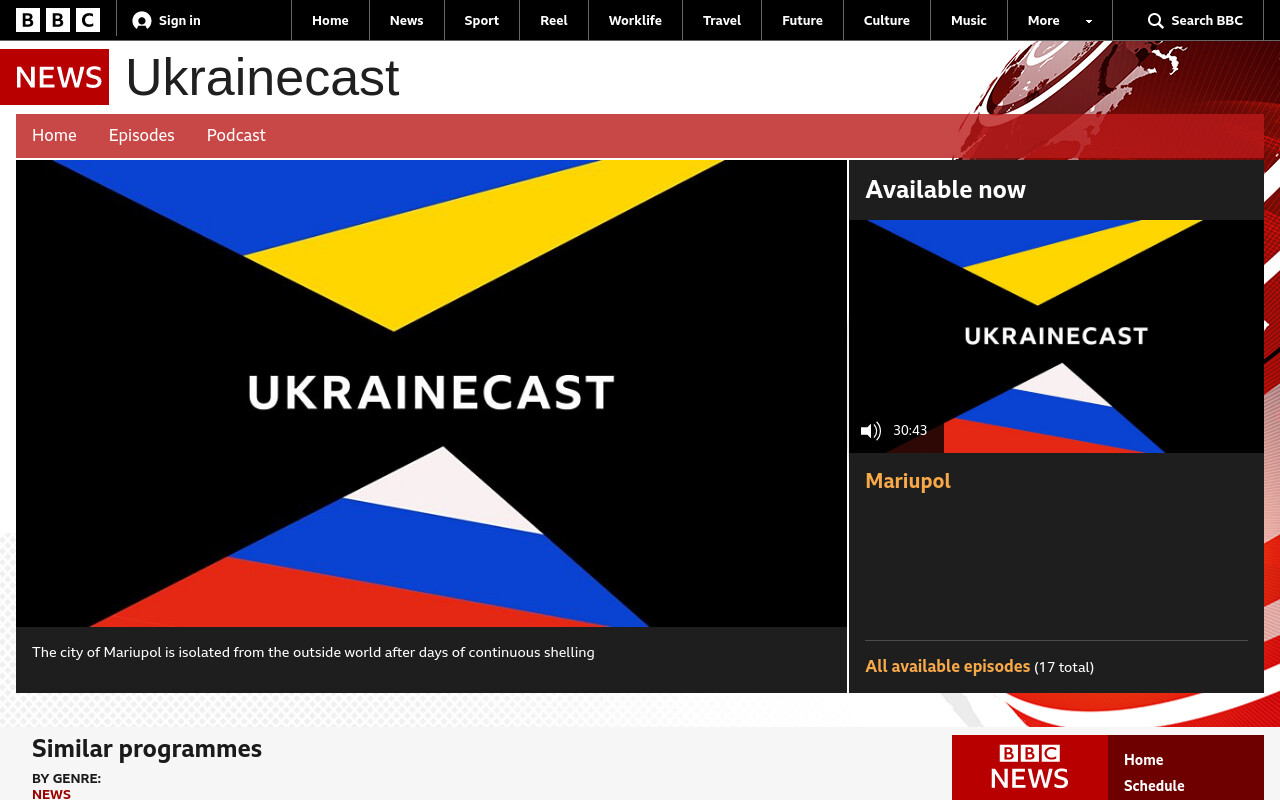Open News in the top navigation
This screenshot has height=800, width=1280.
coord(406,21)
